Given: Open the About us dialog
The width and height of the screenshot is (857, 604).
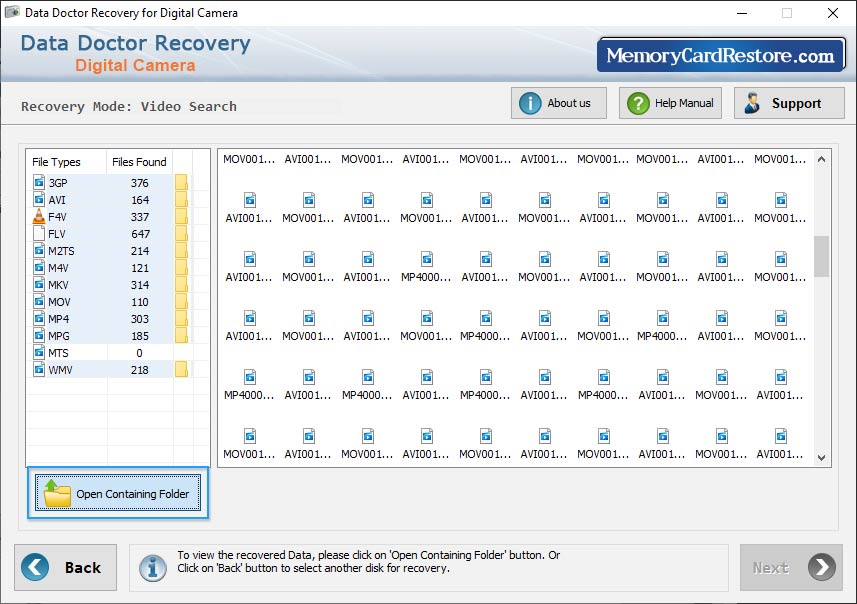Looking at the screenshot, I should coord(559,103).
